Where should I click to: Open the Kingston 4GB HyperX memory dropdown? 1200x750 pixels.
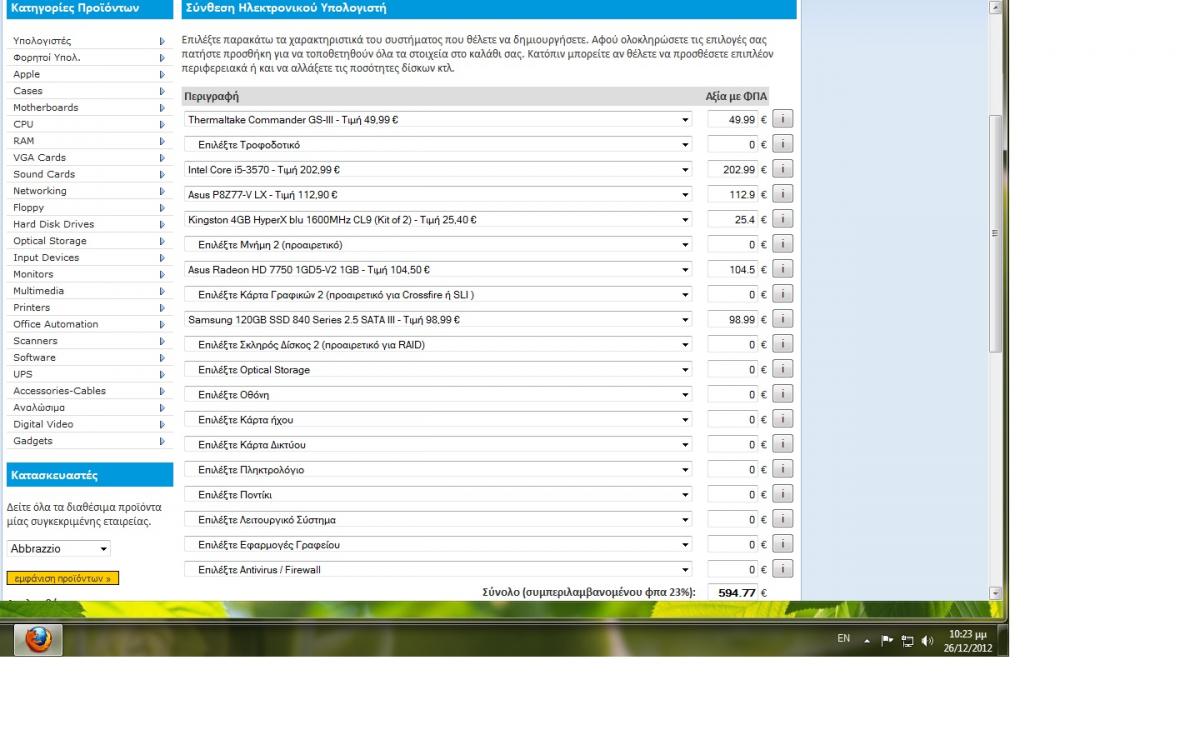tap(438, 220)
